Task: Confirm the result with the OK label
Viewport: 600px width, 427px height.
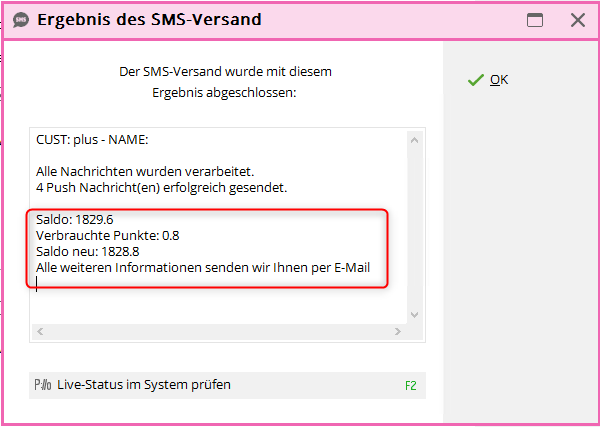Action: 499,80
